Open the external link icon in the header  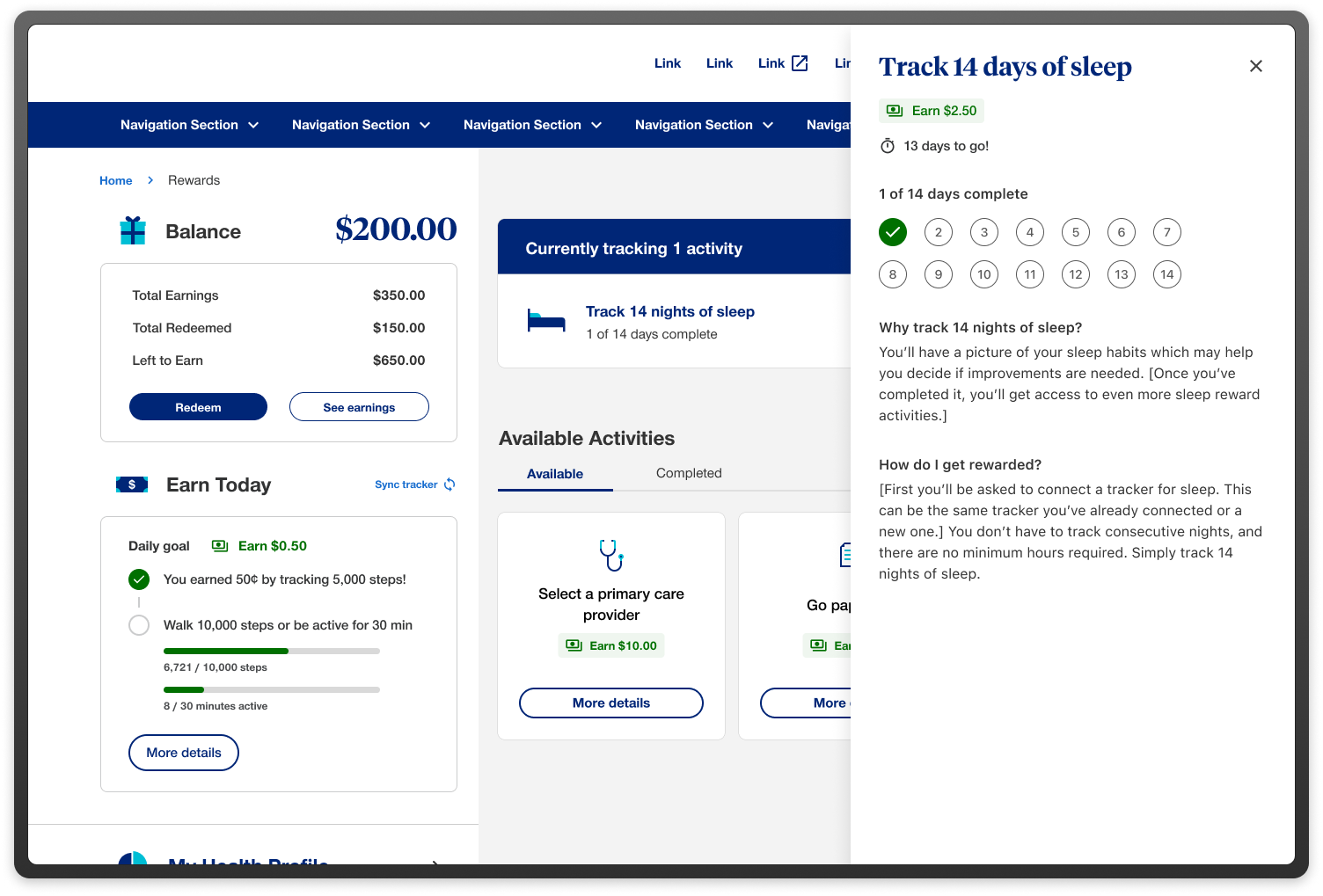click(800, 62)
